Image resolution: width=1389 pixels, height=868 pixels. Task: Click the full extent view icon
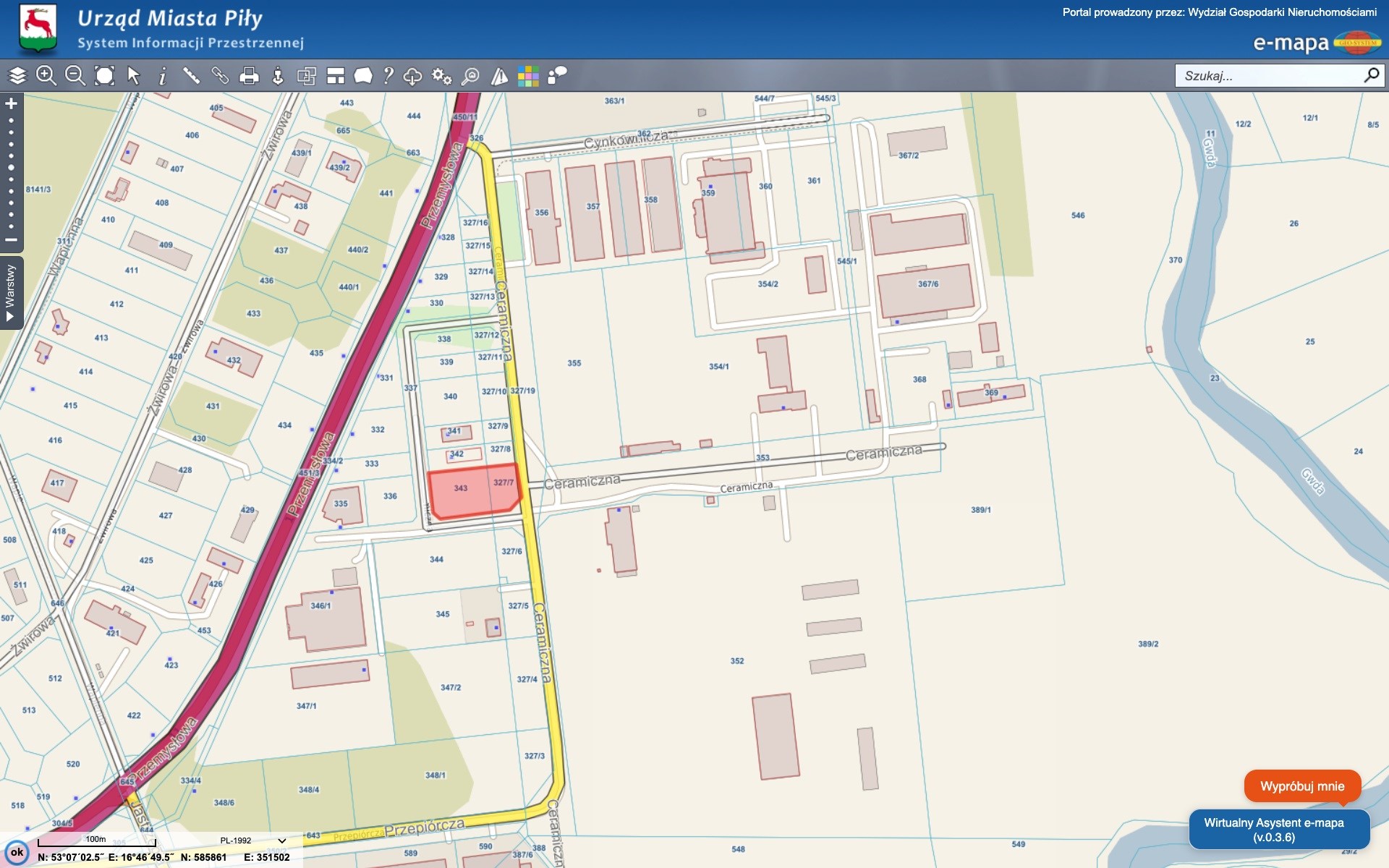tap(105, 75)
